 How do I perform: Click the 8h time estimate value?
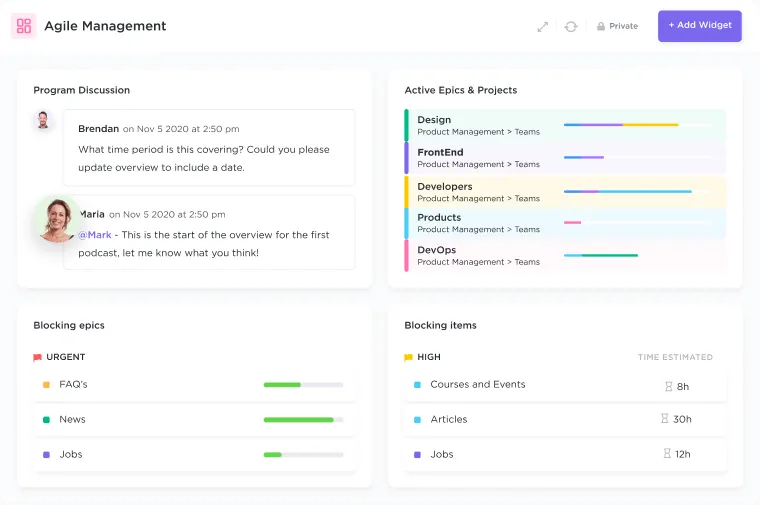683,387
